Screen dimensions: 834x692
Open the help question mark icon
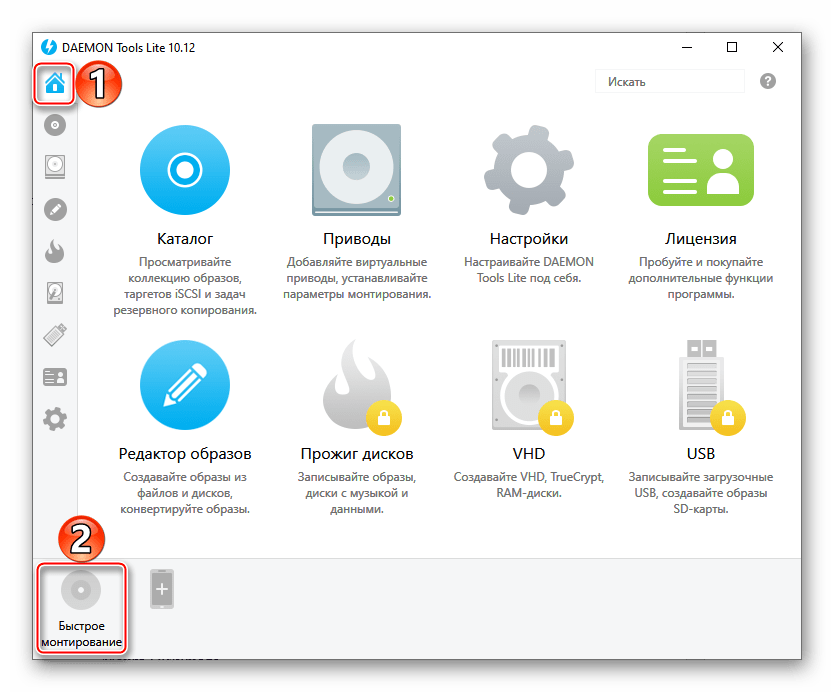coord(768,81)
